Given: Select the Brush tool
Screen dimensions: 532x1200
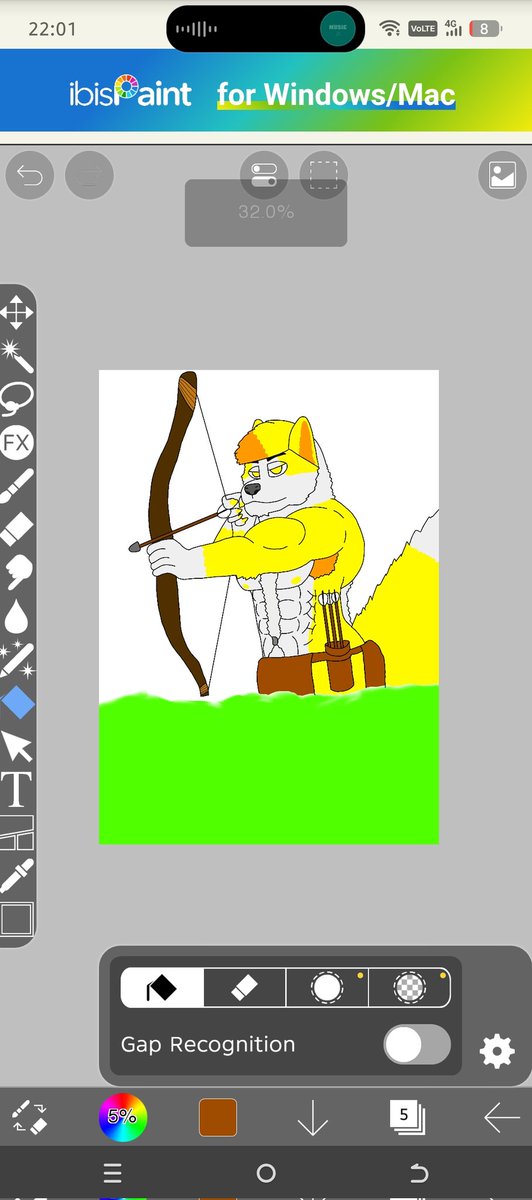Looking at the screenshot, I should (x=17, y=485).
